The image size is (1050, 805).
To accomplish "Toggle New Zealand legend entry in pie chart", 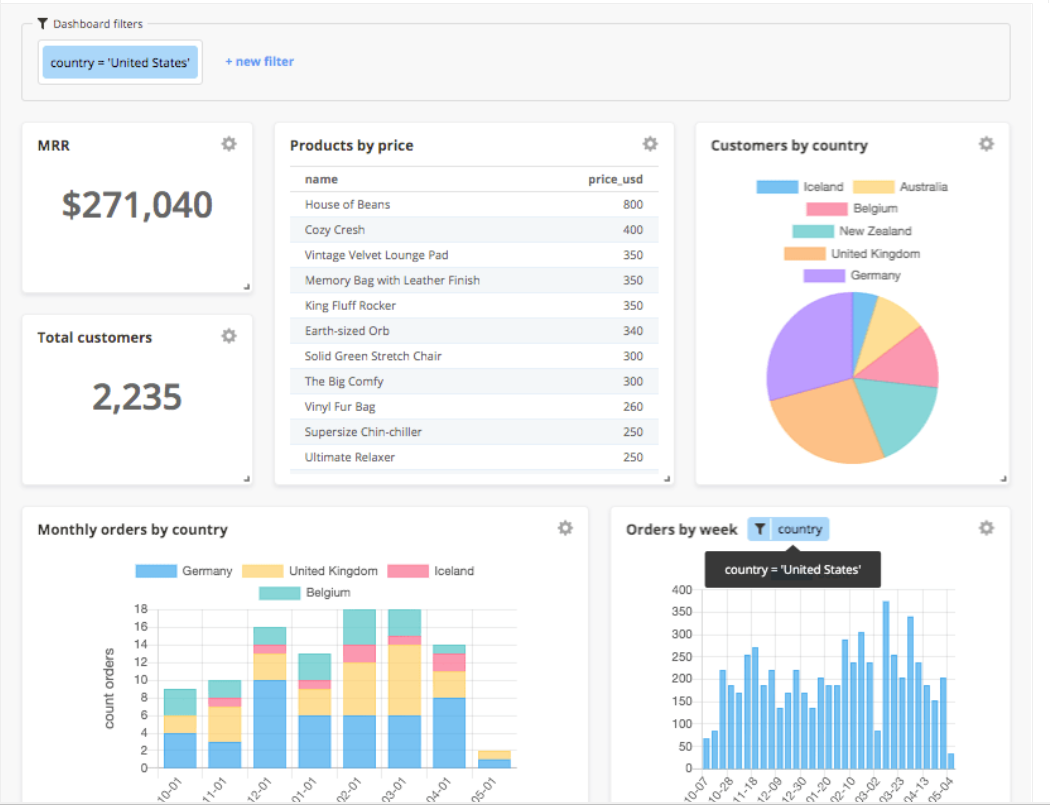I will tap(852, 231).
